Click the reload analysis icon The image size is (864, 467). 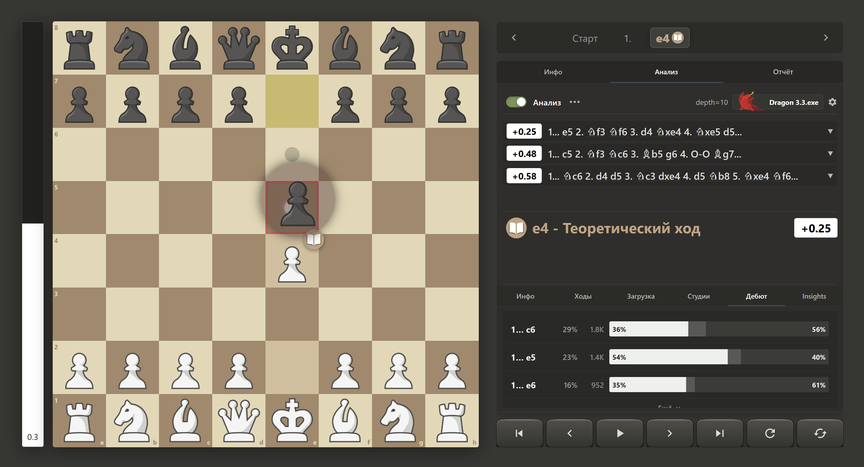coord(770,433)
